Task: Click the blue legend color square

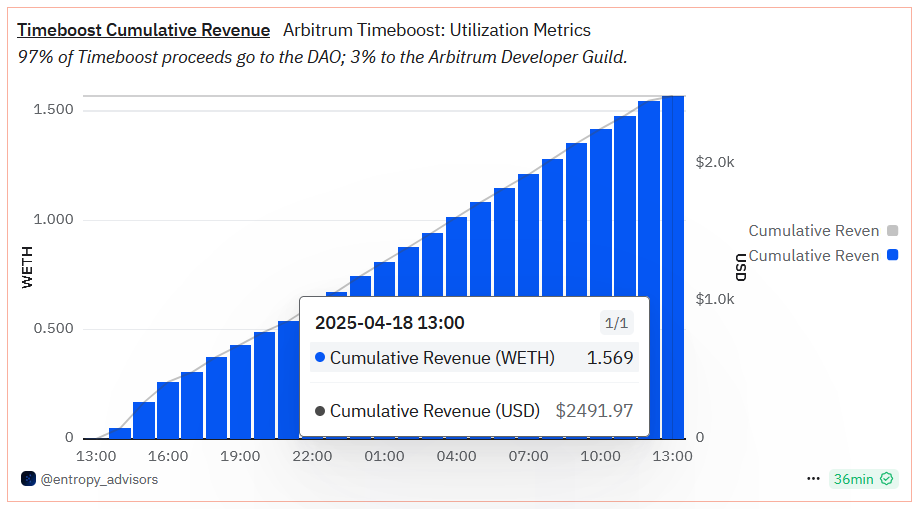Action: tap(892, 256)
